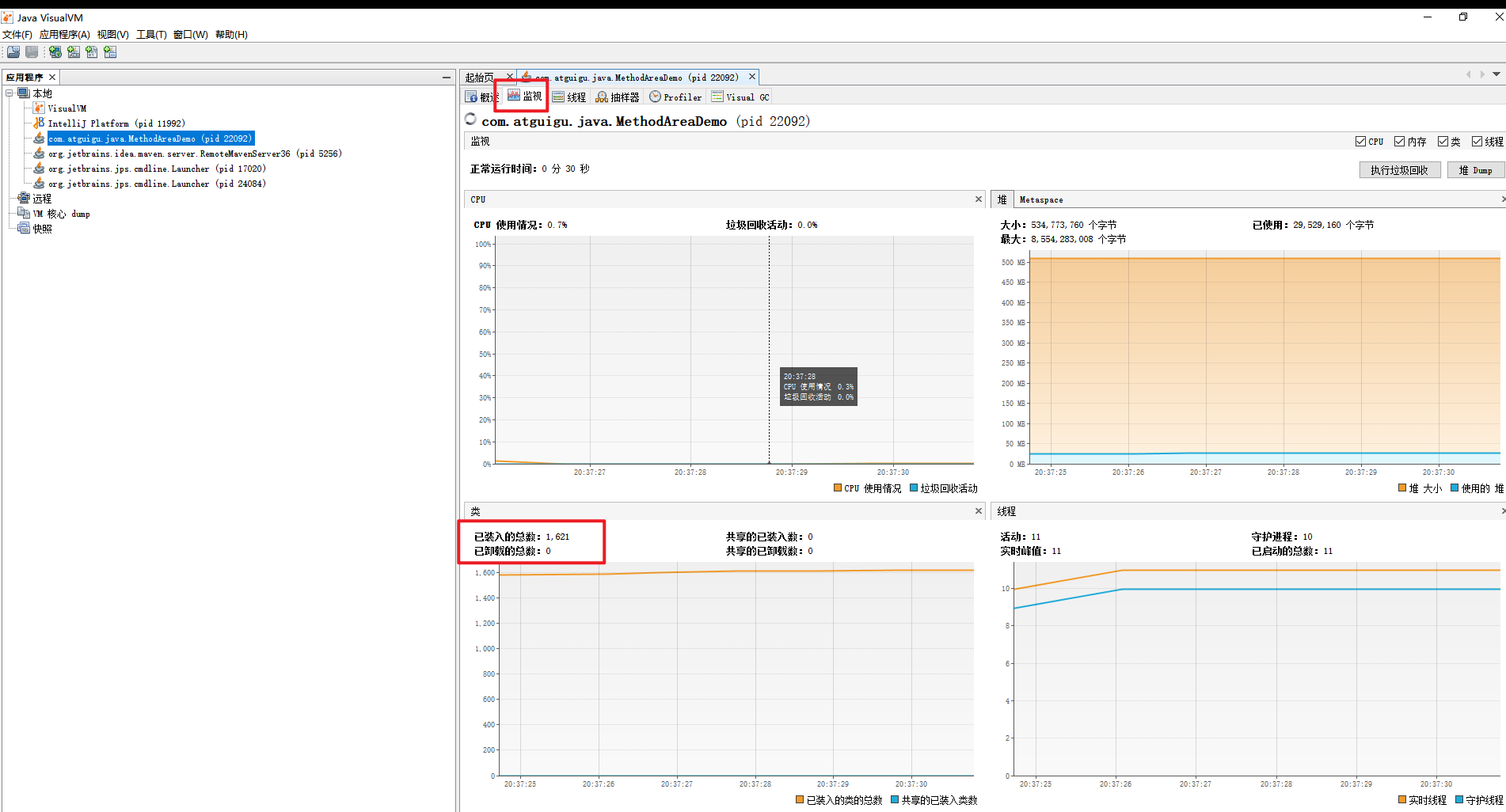Click the Add Application Snapshot toolbar icon

pyautogui.click(x=110, y=52)
